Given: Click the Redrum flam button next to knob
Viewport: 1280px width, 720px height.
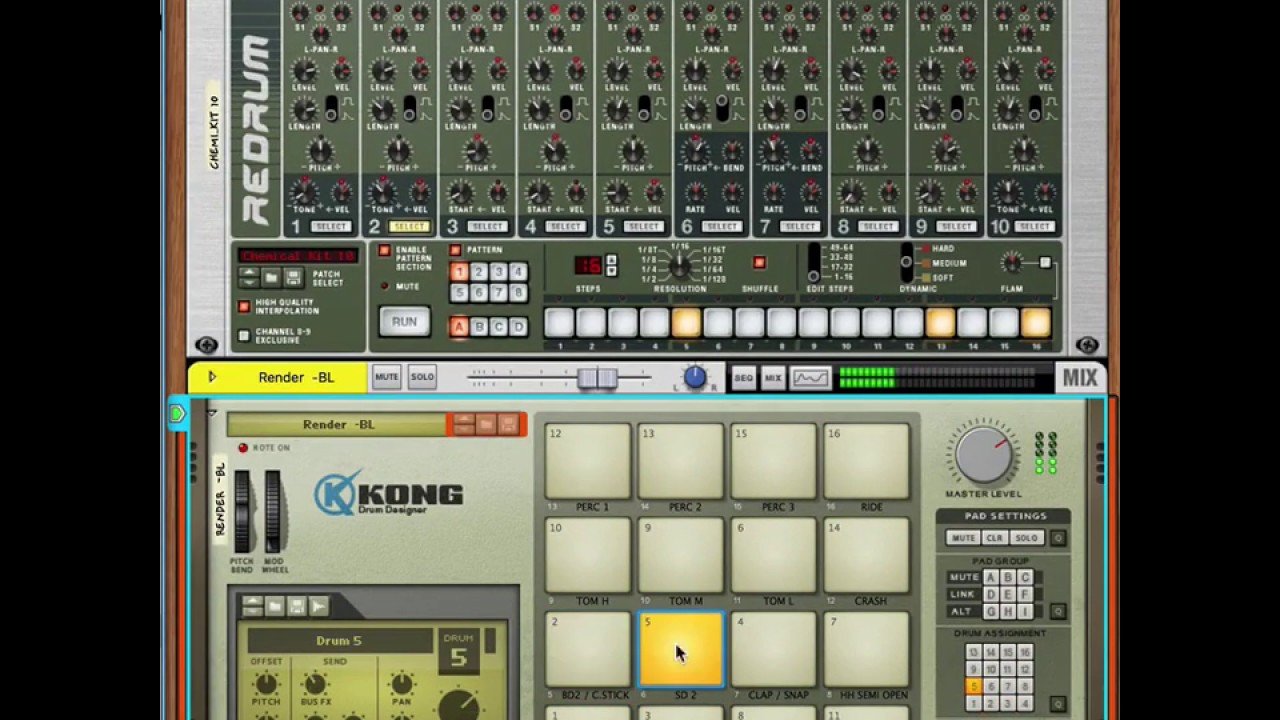Looking at the screenshot, I should click(x=1045, y=263).
